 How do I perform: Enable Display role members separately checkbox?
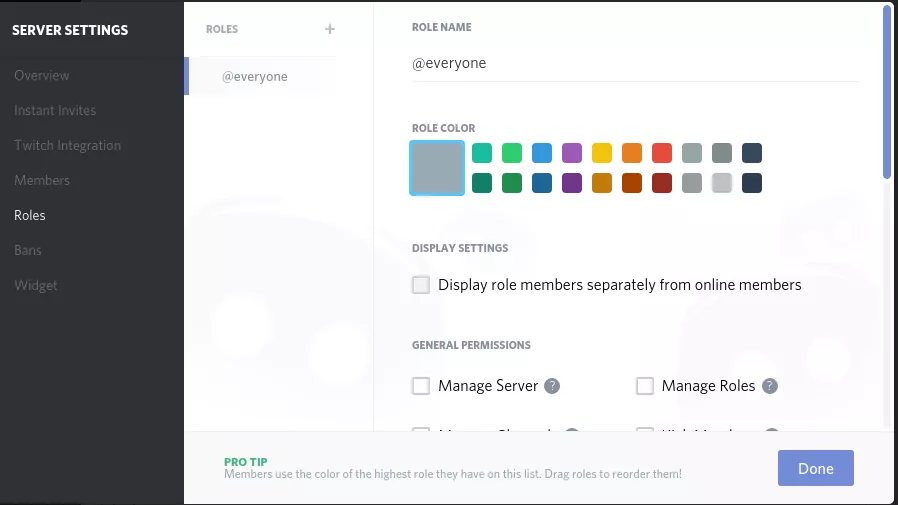(x=421, y=285)
